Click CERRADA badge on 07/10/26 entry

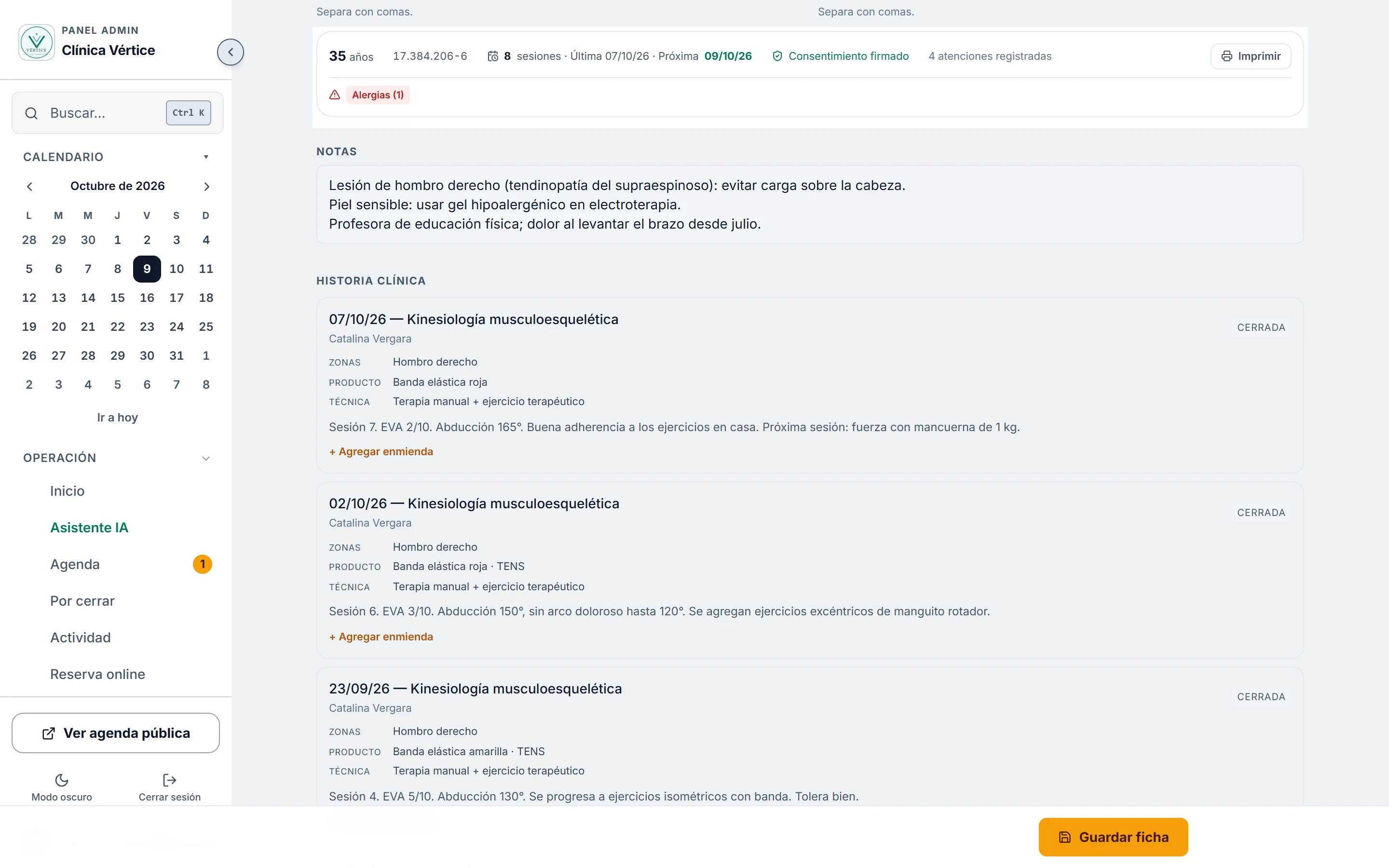pos(1261,327)
